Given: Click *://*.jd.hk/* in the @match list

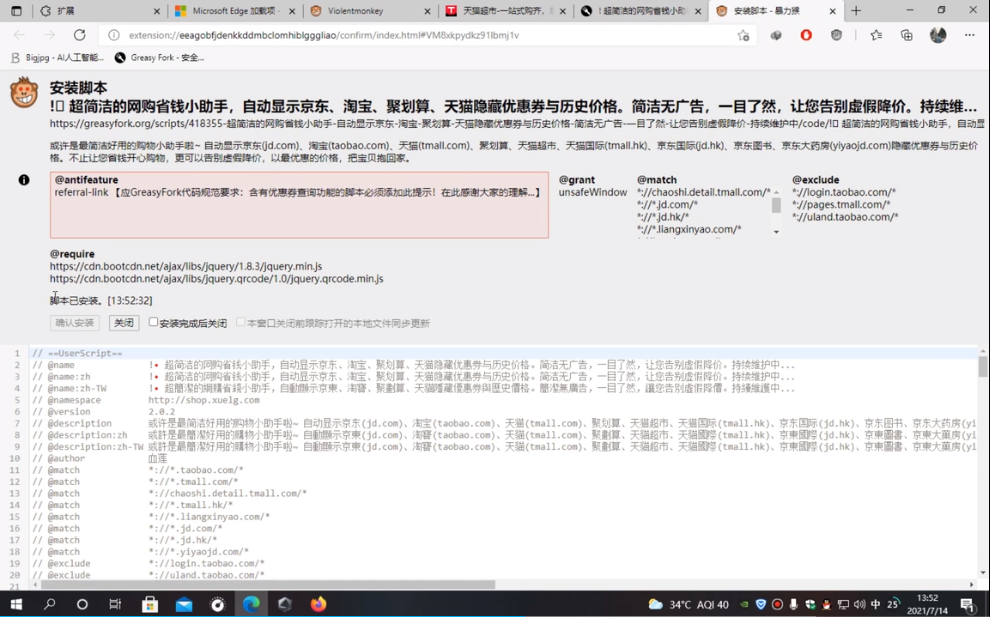Looking at the screenshot, I should pos(662,217).
